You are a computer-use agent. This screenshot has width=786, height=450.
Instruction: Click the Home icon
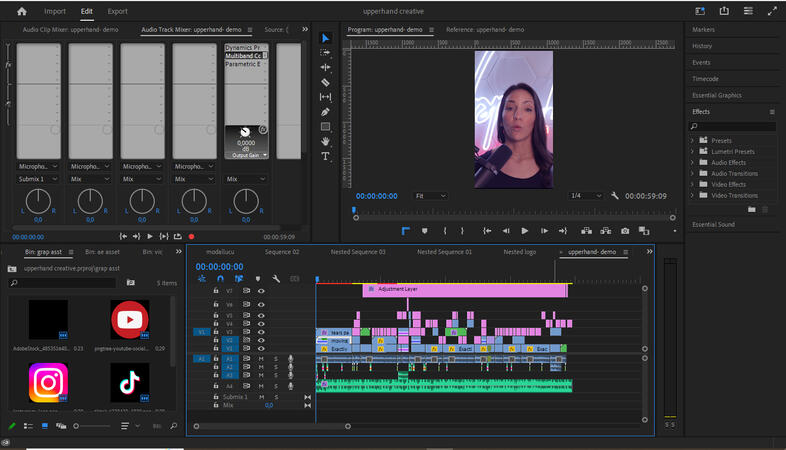[x=21, y=11]
